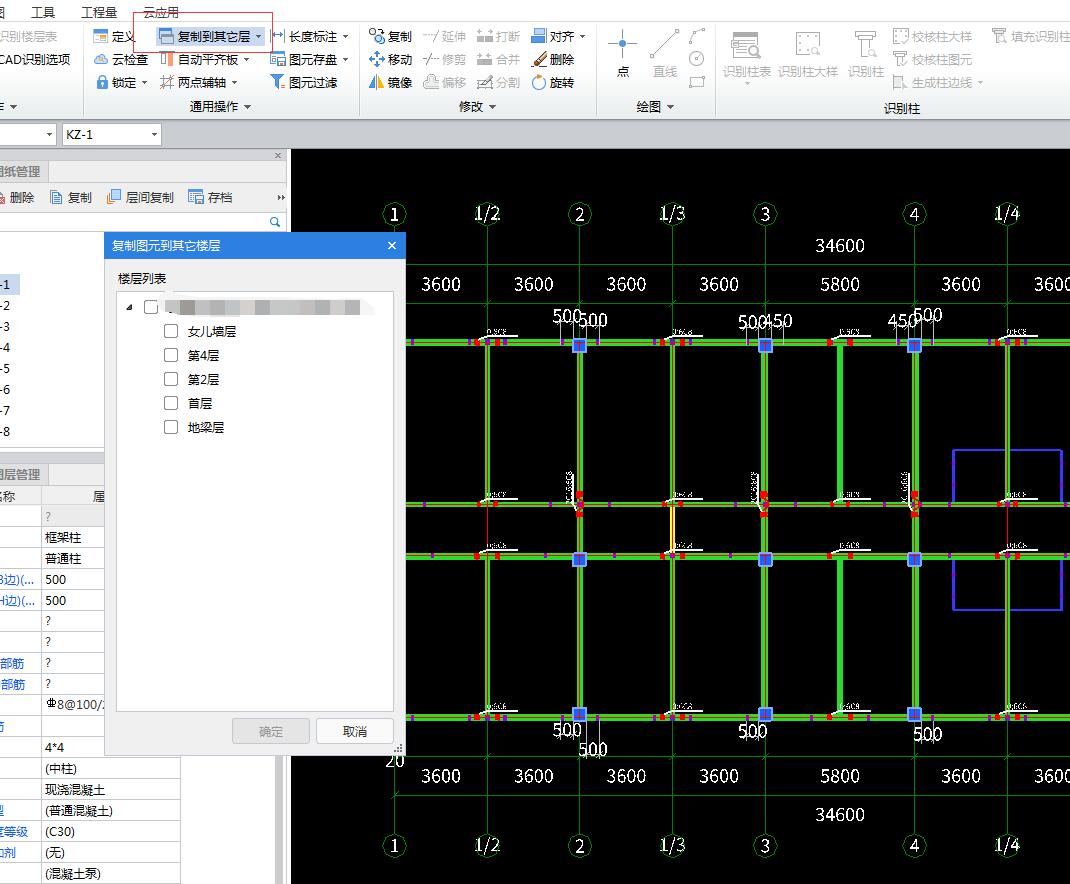Click 校核柱图元 check column elements
The height and width of the screenshot is (884, 1070).
932,59
